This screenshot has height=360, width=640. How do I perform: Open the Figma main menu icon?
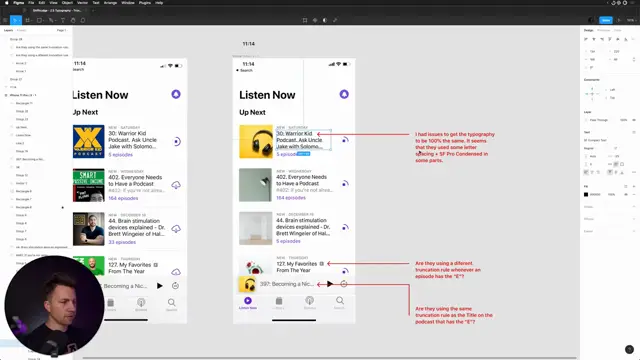click(x=5, y=20)
